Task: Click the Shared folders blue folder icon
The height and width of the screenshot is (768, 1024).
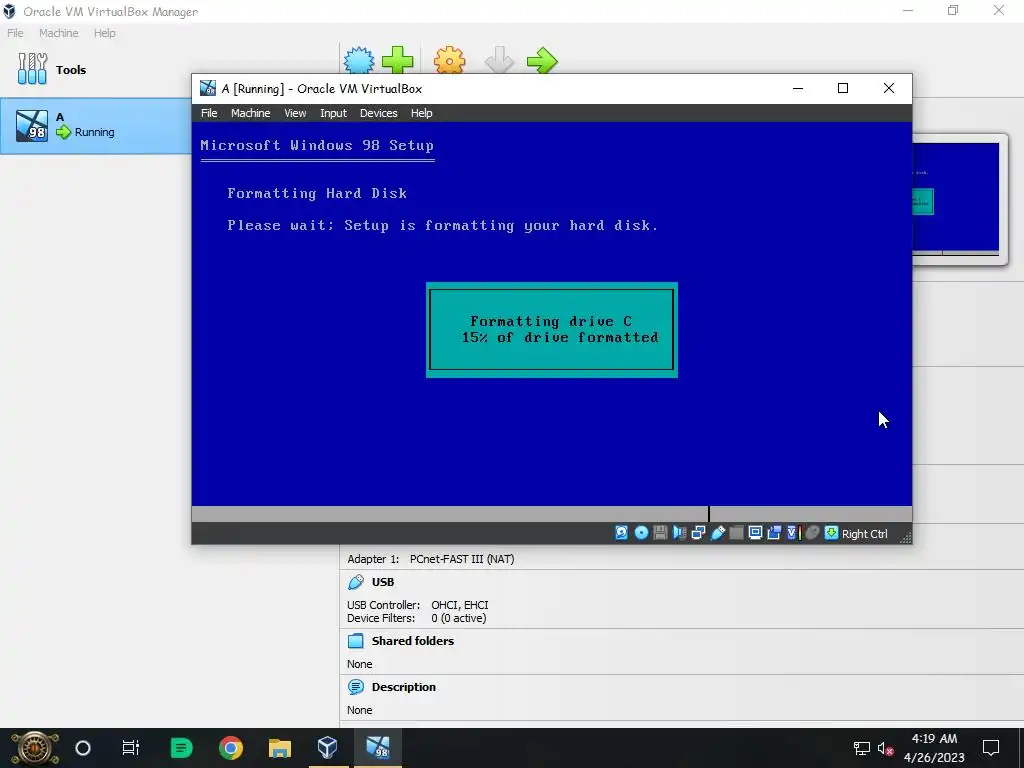Action: (356, 641)
